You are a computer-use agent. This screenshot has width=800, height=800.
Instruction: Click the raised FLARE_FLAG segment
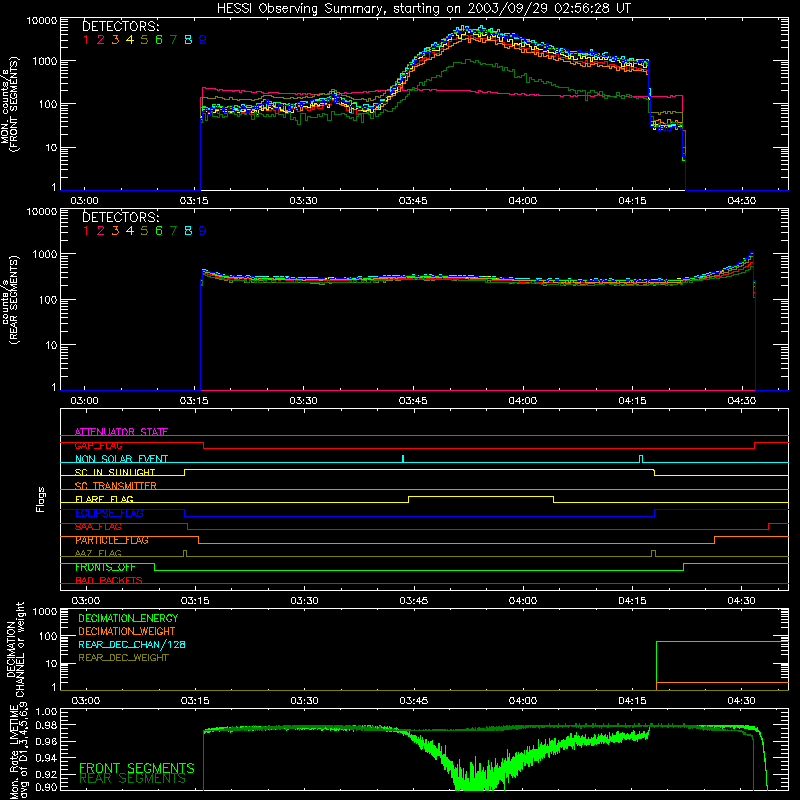(x=481, y=496)
